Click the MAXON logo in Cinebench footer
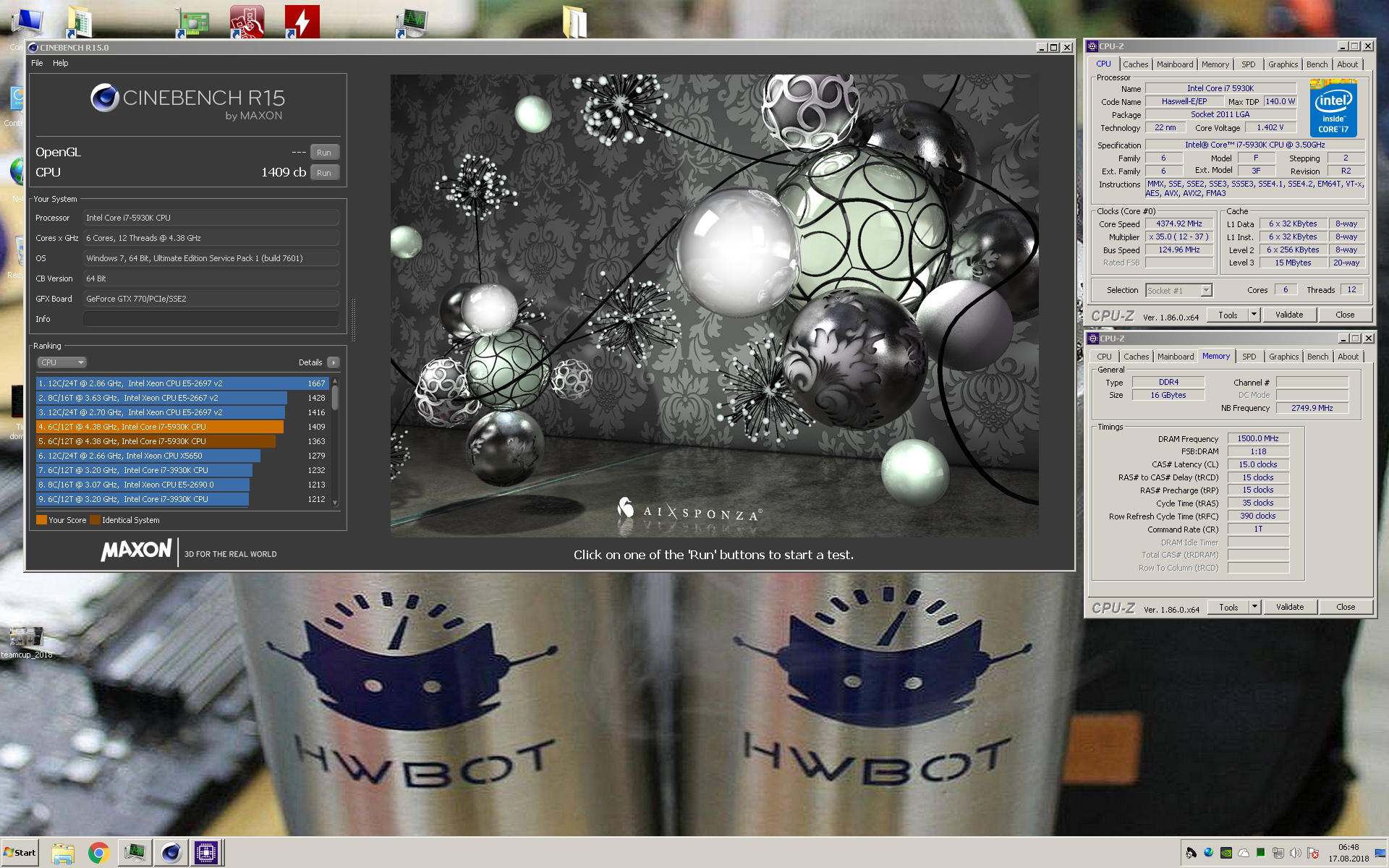Screen dimensions: 1389x868 click(x=137, y=550)
